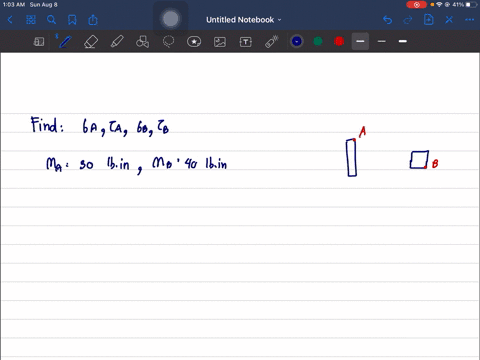Select the Image insert tool
Viewport: 480px width, 360px height.
220,42
